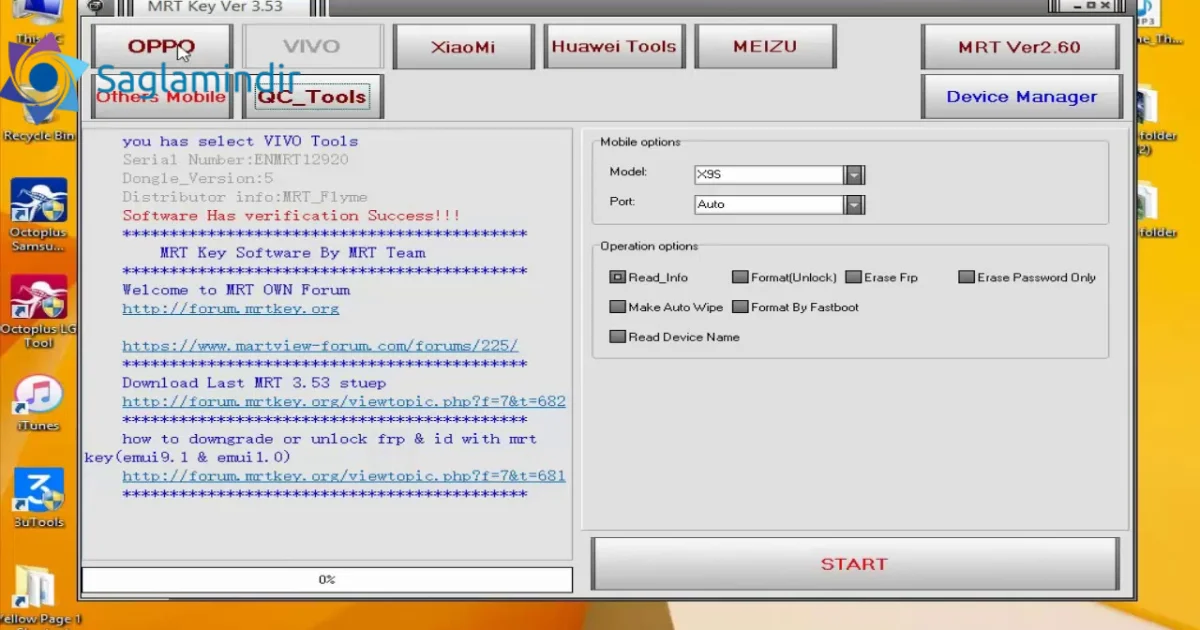The width and height of the screenshot is (1200, 630).
Task: Open the Octoplus LG Tool desktop icon
Action: [38, 312]
